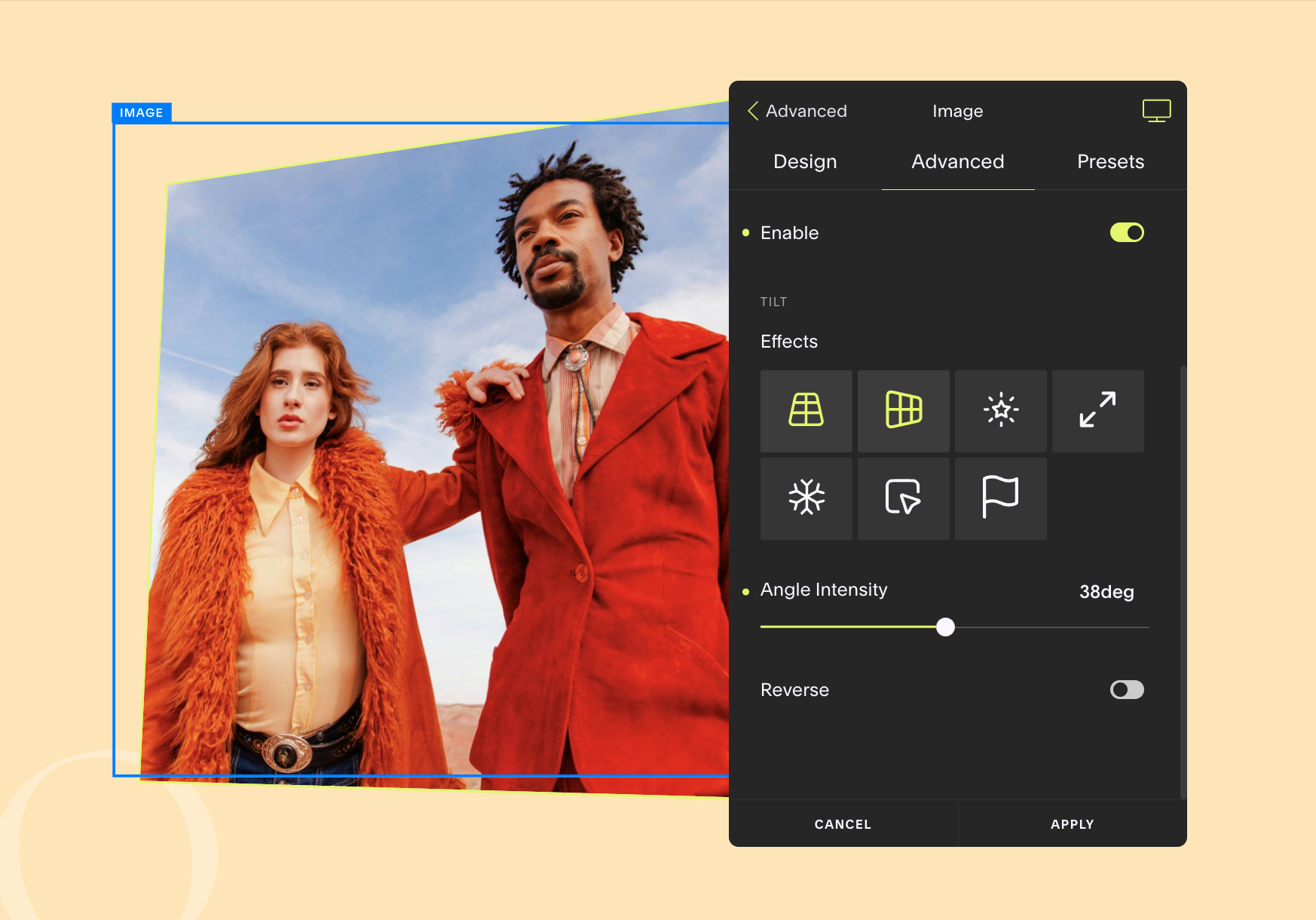The width and height of the screenshot is (1316, 920).
Task: Select the snowflake effect icon
Action: coord(806,498)
